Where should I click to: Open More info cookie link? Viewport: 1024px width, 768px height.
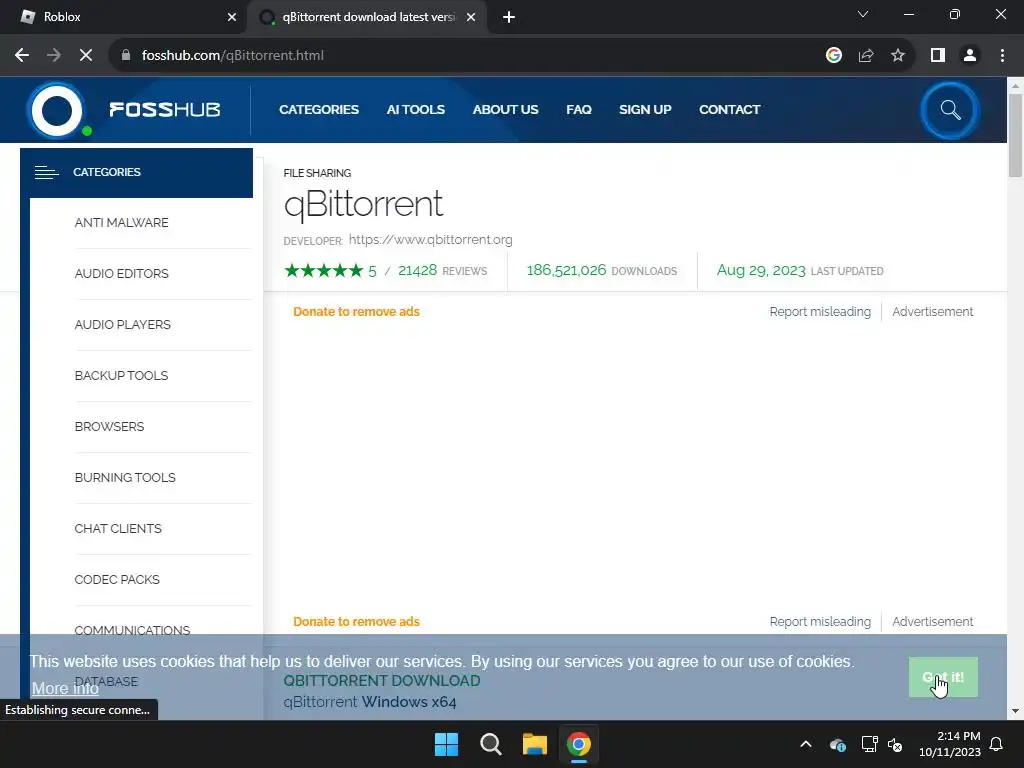65,688
